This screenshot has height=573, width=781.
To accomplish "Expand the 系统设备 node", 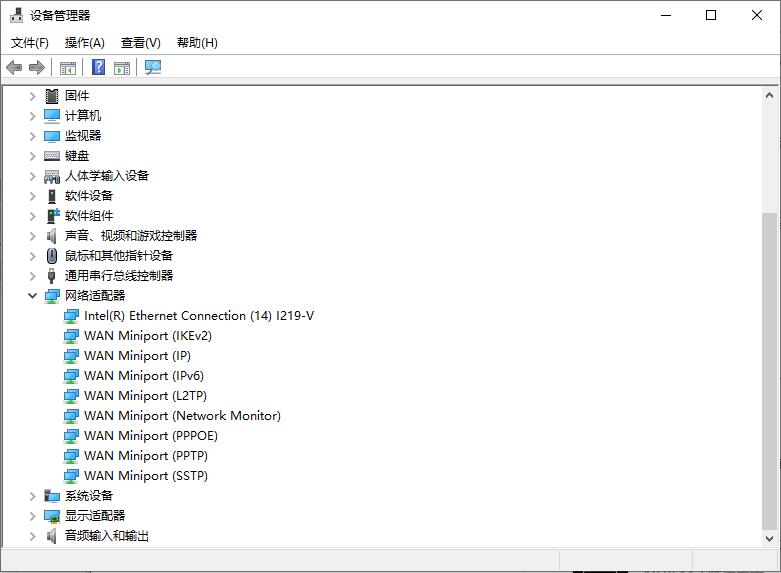I will tap(32, 496).
